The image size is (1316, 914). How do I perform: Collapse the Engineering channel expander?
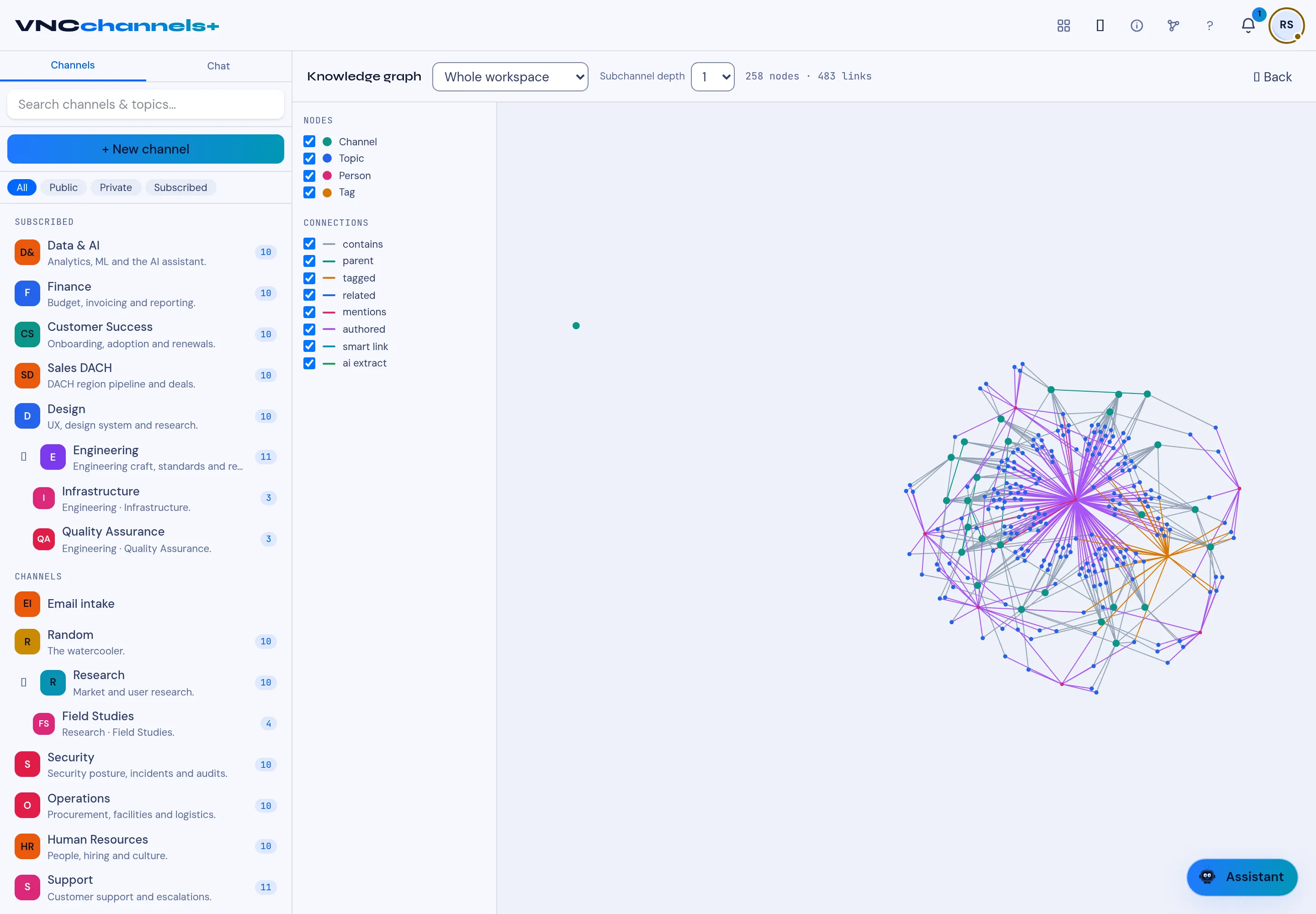click(23, 457)
